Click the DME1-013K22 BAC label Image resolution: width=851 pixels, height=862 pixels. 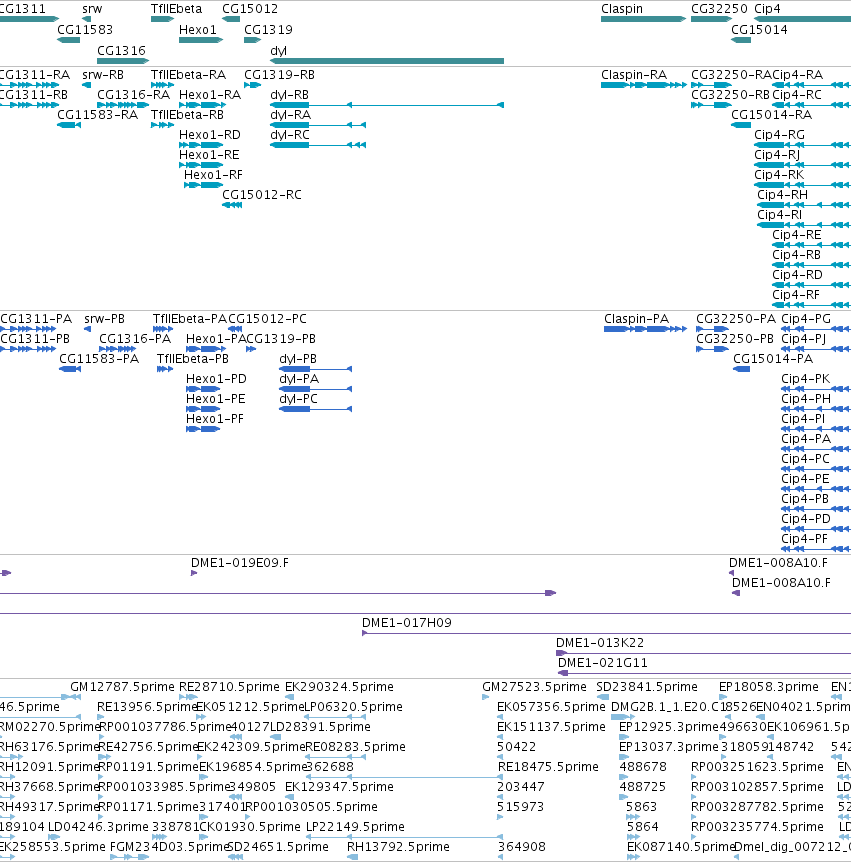[600, 643]
